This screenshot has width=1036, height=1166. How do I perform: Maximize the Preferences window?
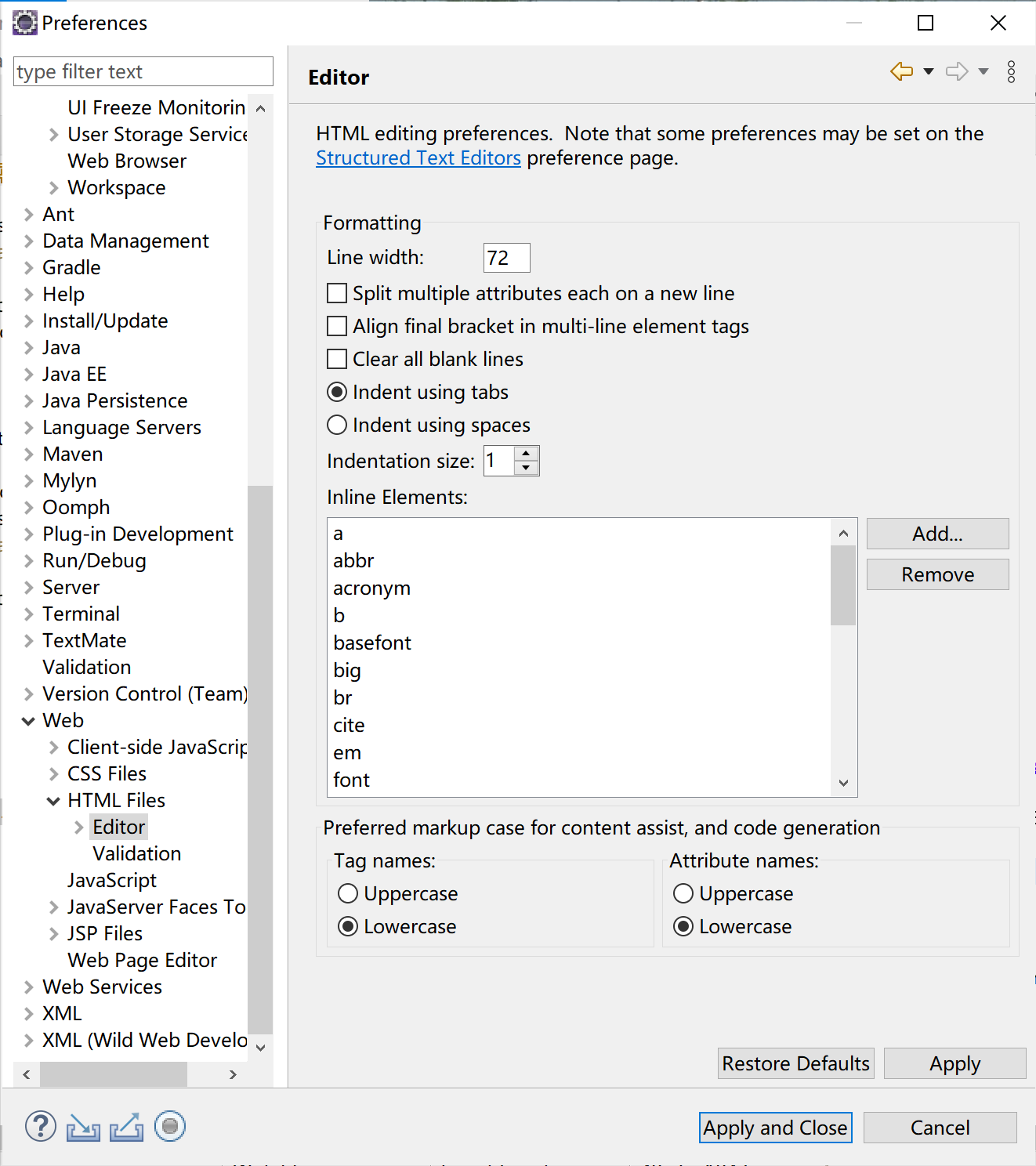coord(926,23)
